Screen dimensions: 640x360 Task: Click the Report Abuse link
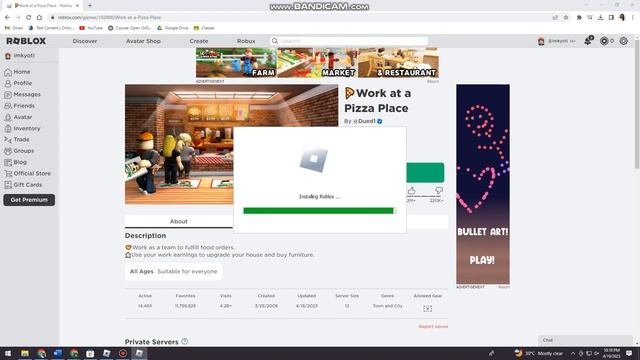point(433,327)
